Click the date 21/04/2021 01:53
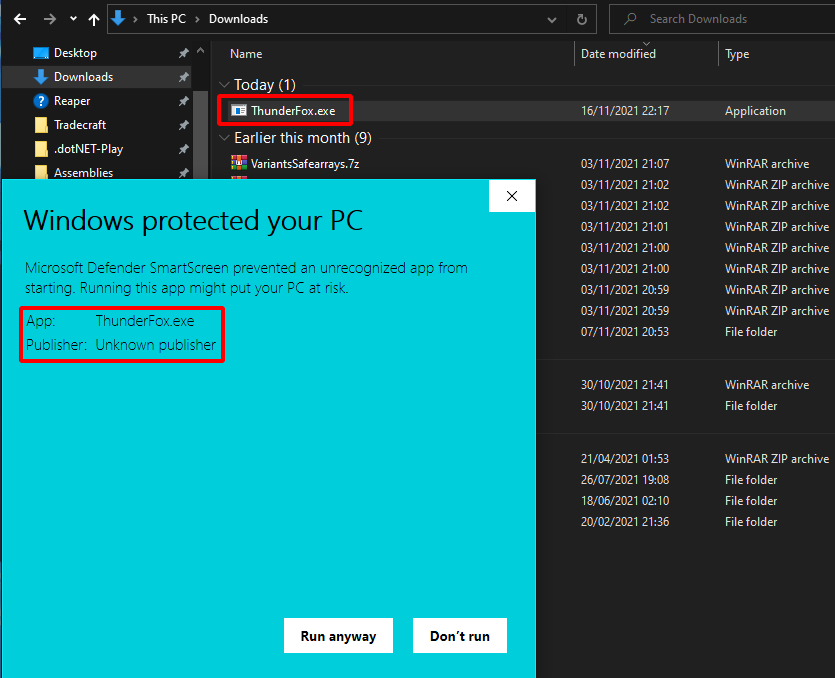Screen dimensions: 835x678 (625, 459)
